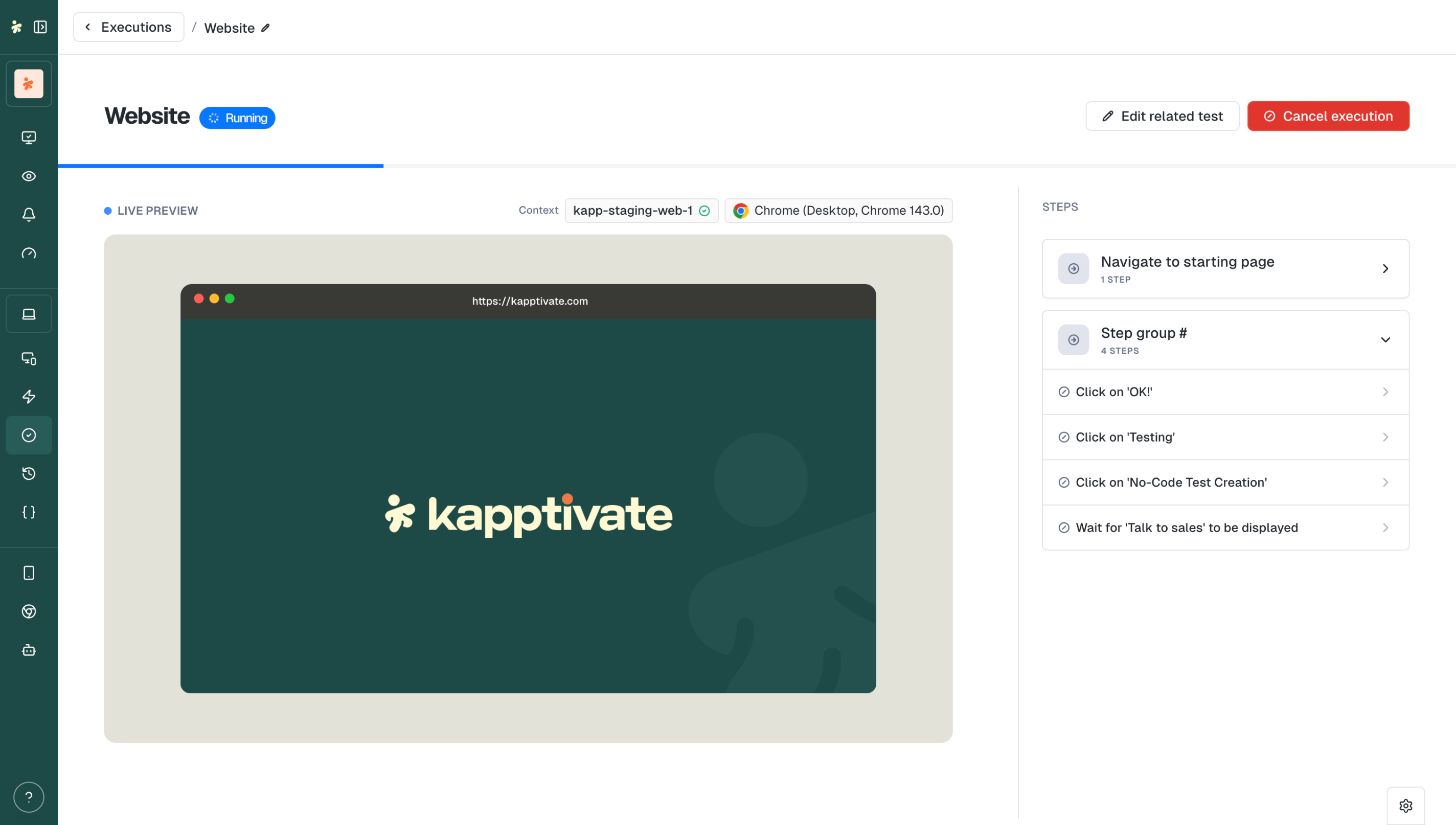Screen dimensions: 1456x825
Task: Click the live preview browser thumbnail
Action: (x=528, y=489)
